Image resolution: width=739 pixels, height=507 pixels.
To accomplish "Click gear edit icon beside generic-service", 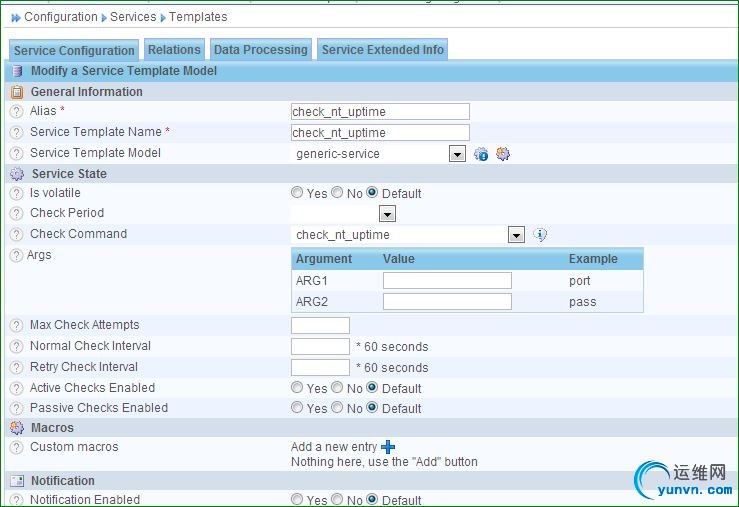I will click(503, 154).
